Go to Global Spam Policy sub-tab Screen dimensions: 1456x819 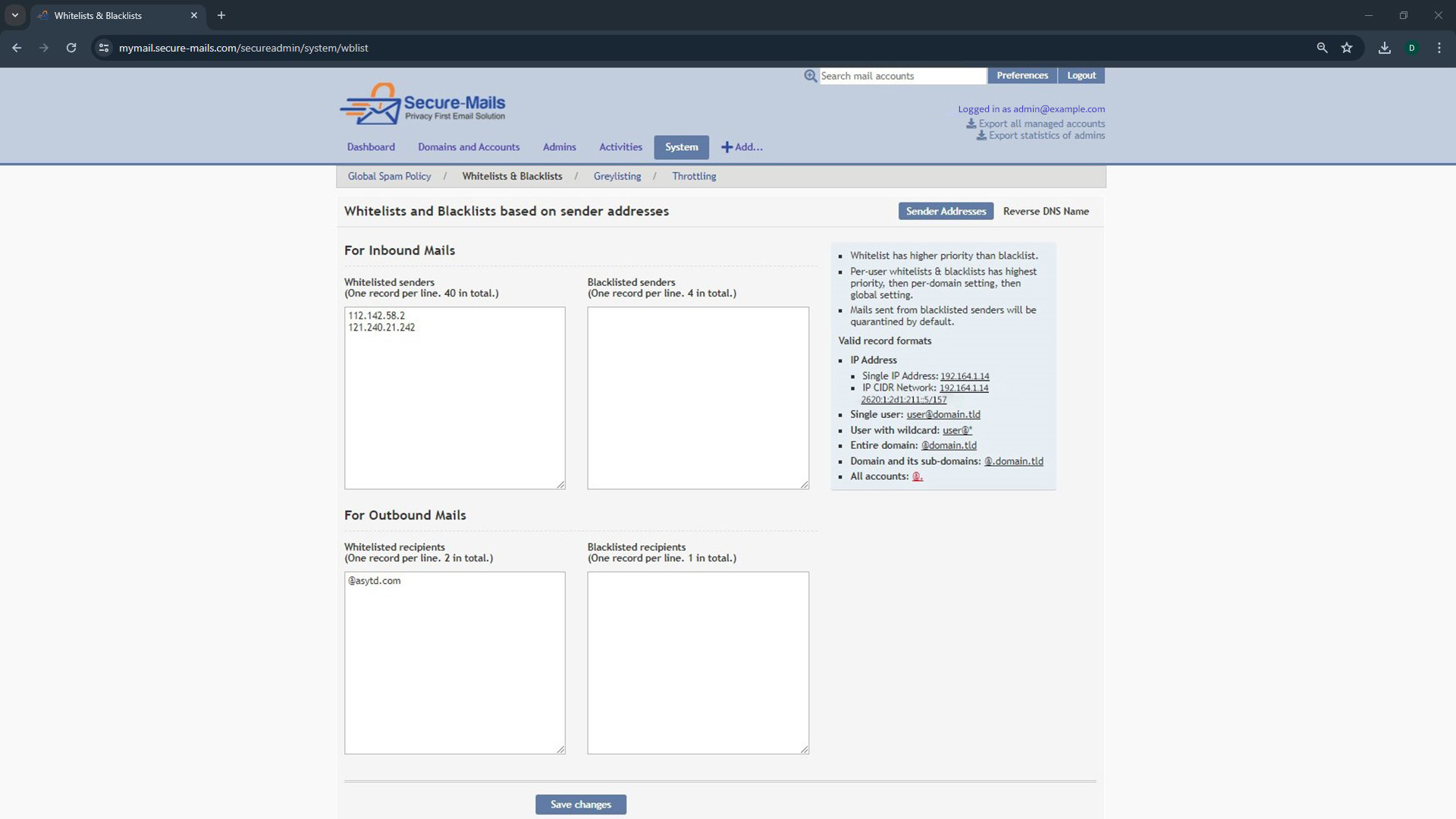pyautogui.click(x=389, y=176)
